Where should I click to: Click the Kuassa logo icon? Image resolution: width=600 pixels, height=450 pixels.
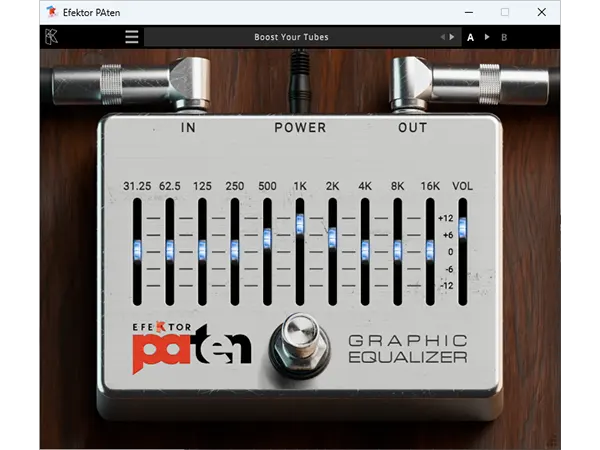[x=51, y=37]
